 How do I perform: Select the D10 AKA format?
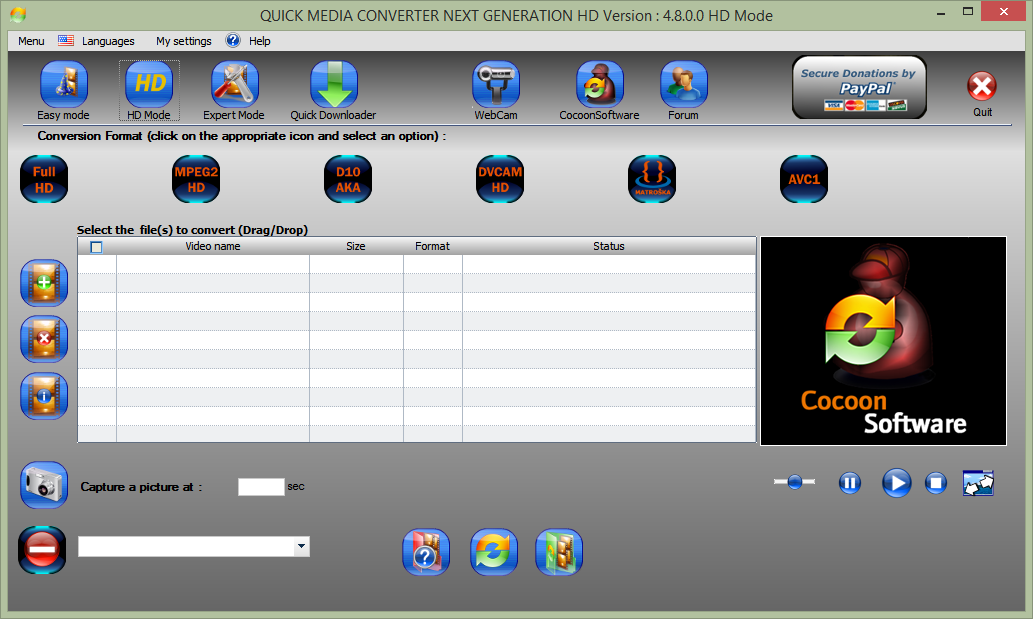pyautogui.click(x=348, y=179)
